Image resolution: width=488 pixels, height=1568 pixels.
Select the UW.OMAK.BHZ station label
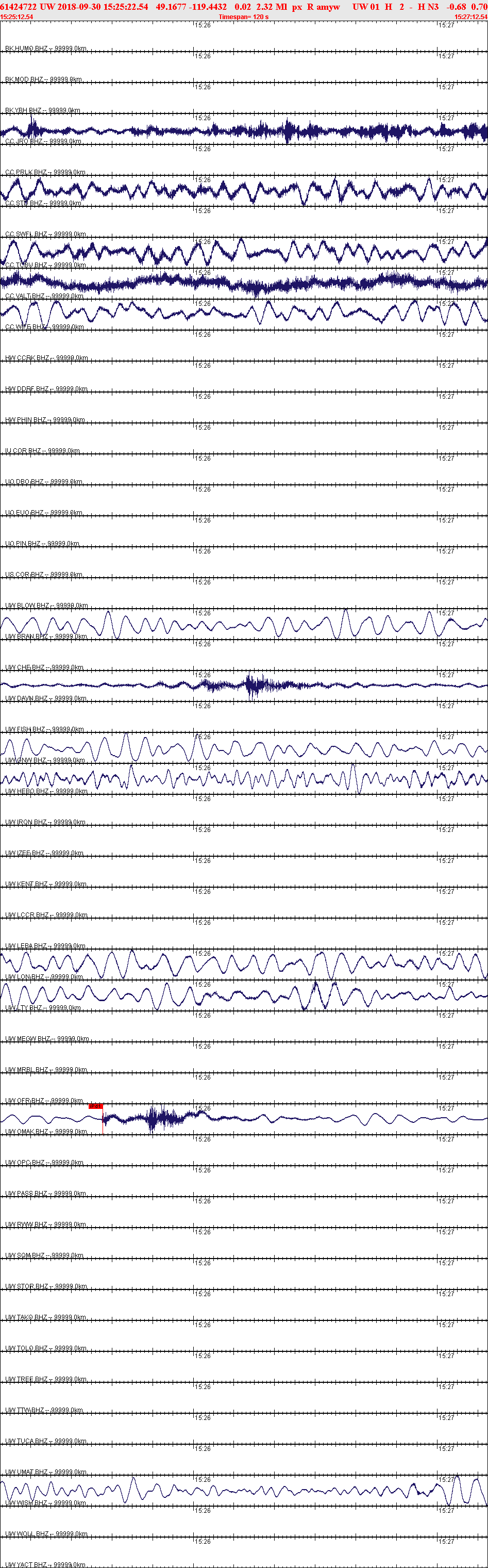tap(46, 1132)
